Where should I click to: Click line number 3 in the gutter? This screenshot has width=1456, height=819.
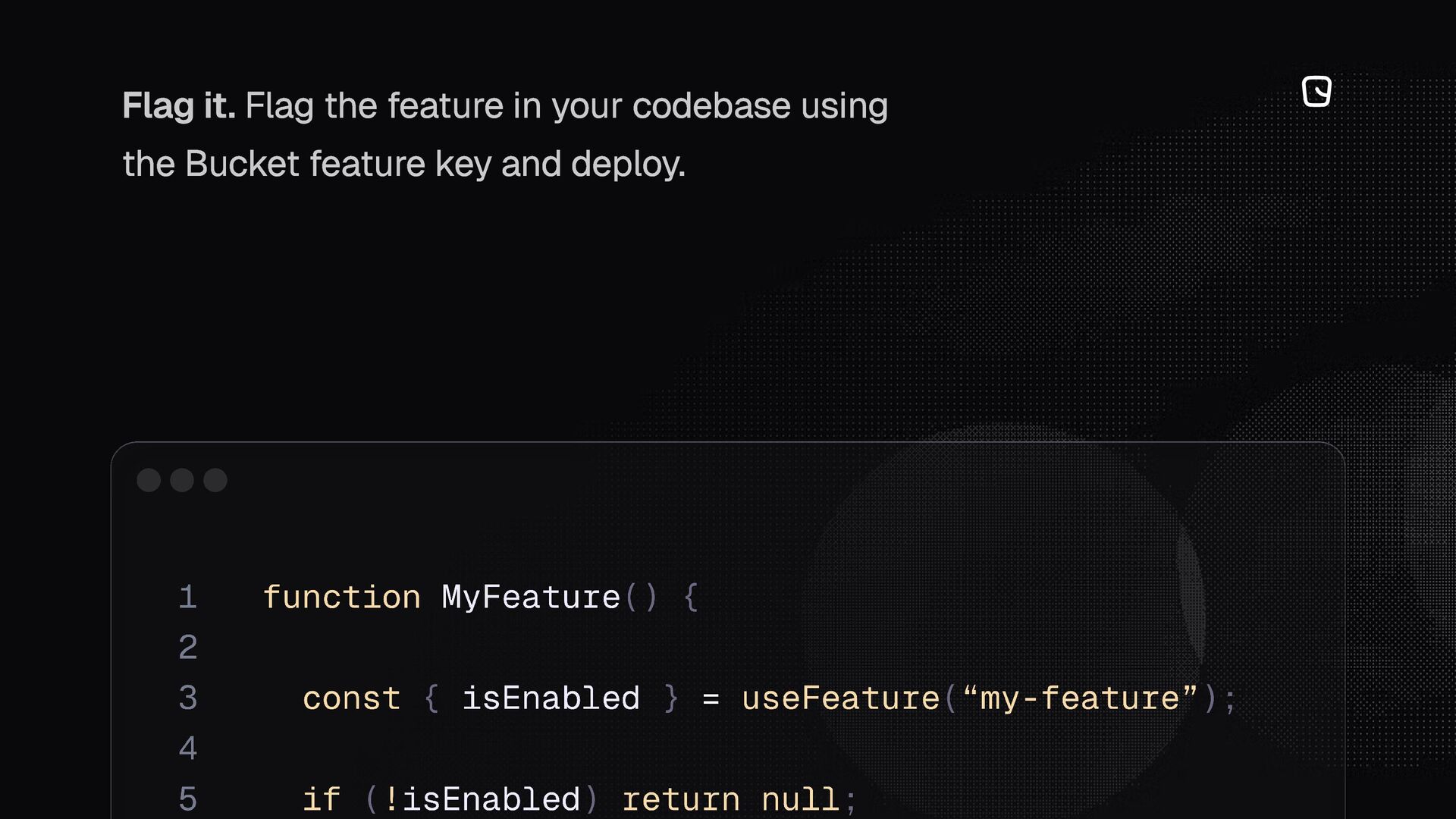(188, 698)
